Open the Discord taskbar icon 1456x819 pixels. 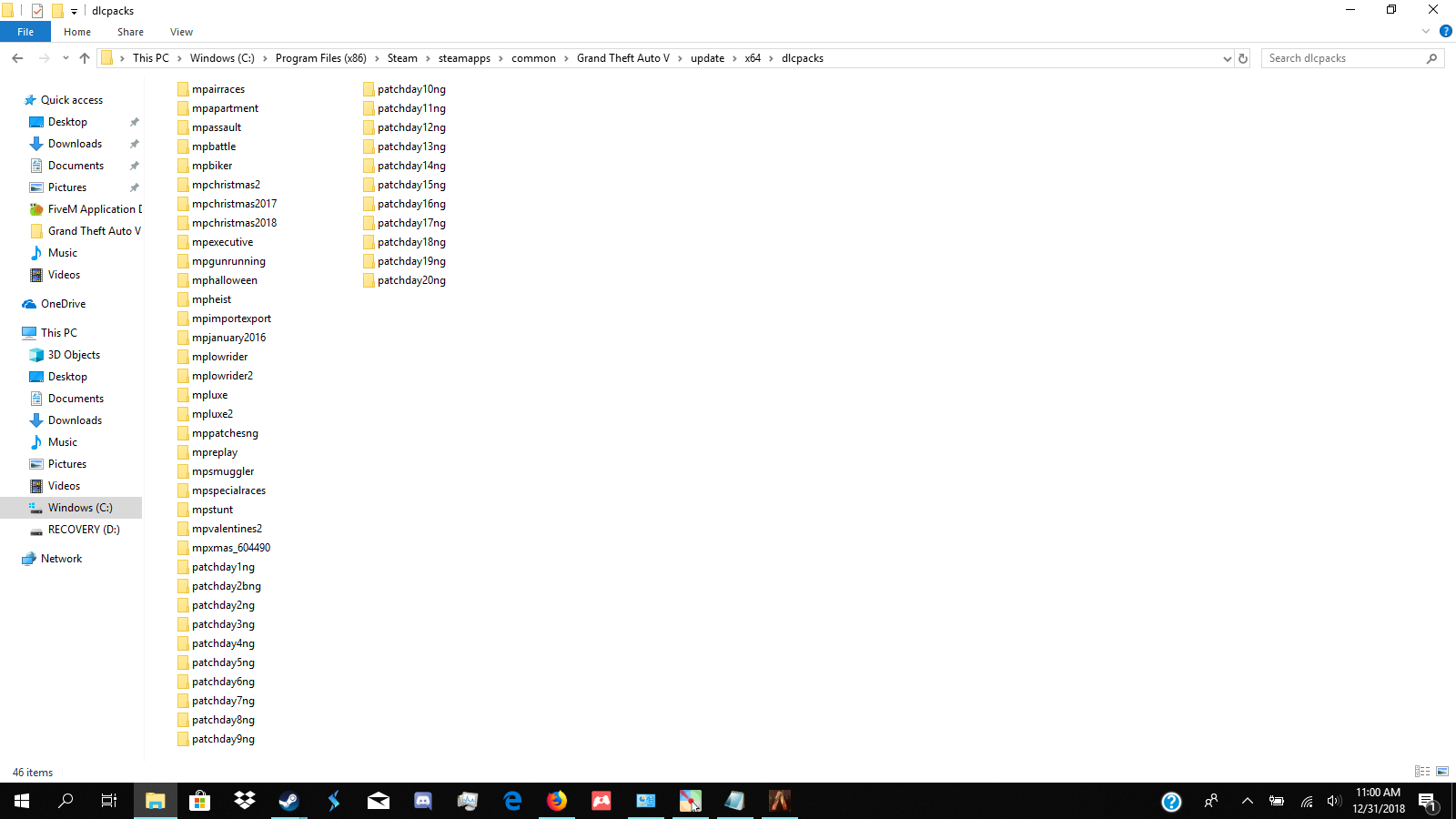423,801
